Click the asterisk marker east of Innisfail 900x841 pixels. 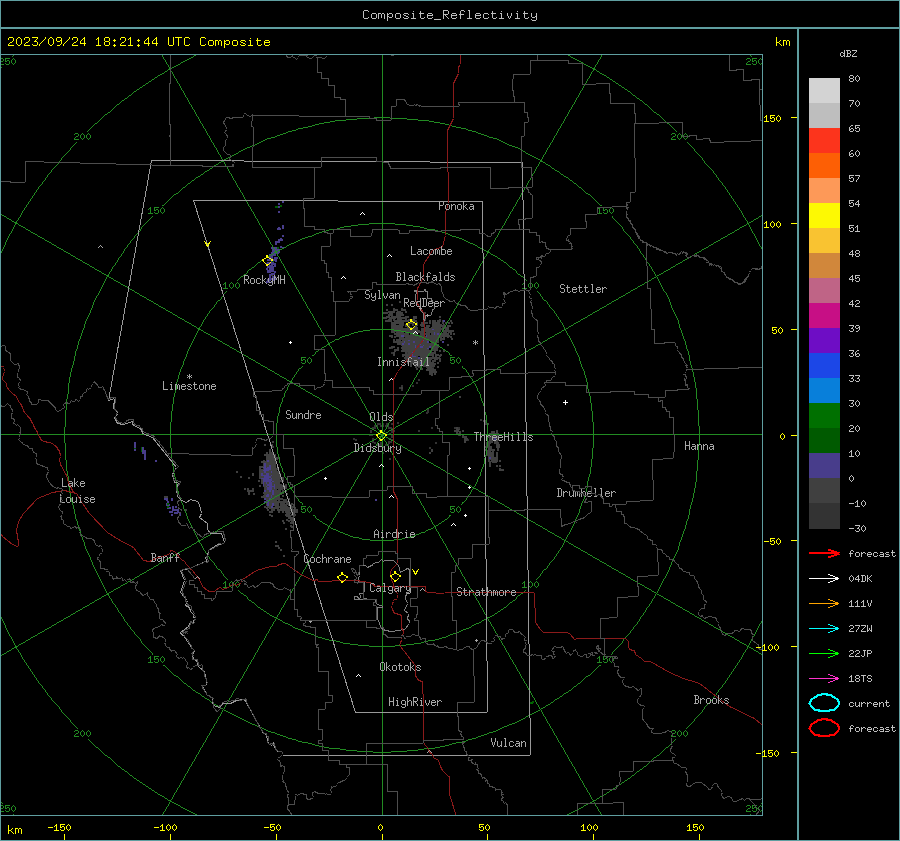click(x=475, y=343)
